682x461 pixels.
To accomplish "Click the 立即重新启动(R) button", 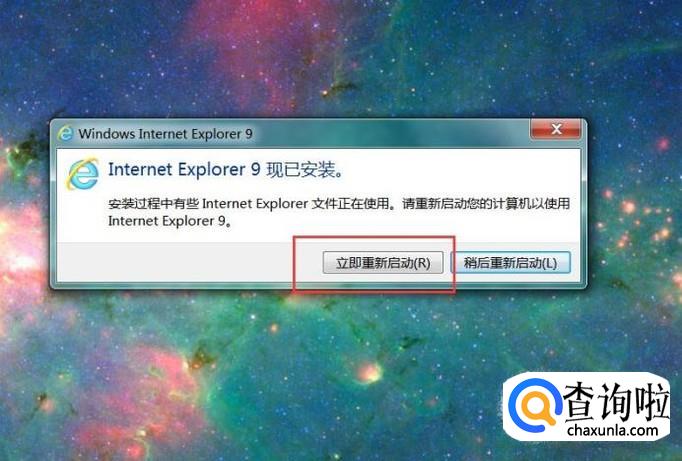I will pos(383,263).
